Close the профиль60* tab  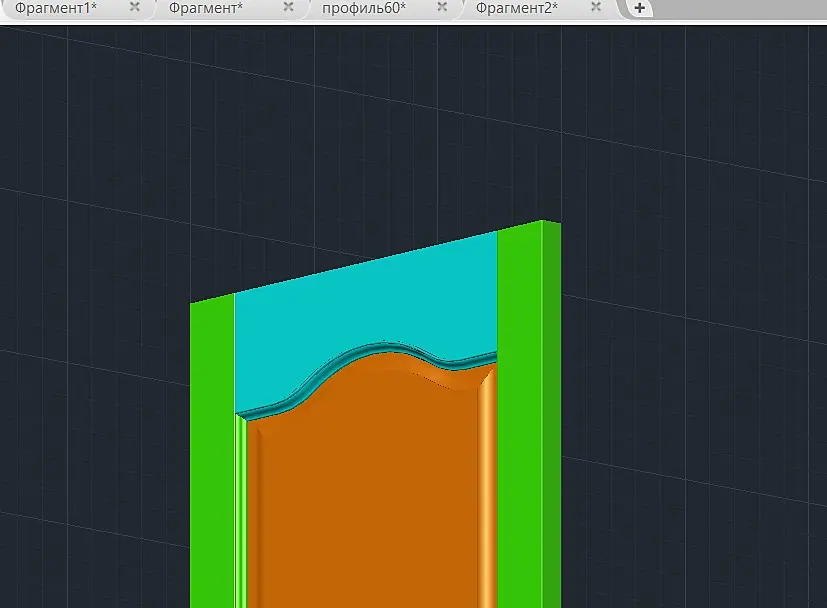click(x=443, y=7)
